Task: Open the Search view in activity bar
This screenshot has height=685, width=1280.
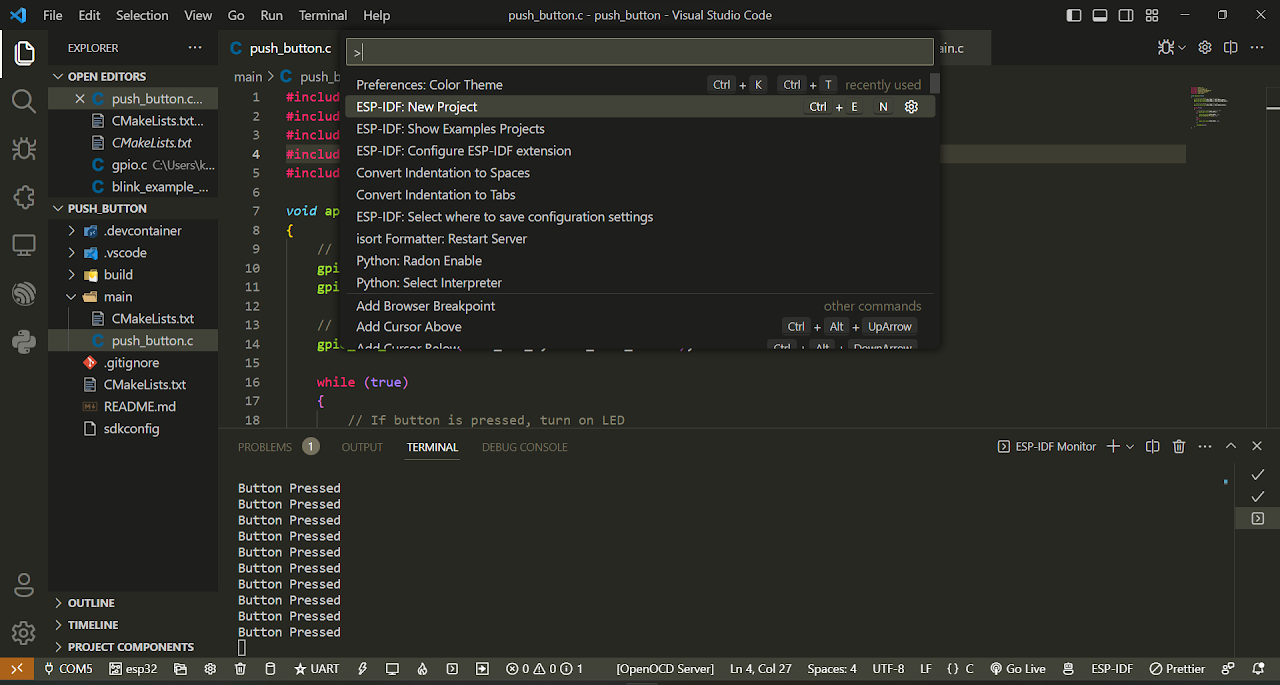Action: point(24,101)
